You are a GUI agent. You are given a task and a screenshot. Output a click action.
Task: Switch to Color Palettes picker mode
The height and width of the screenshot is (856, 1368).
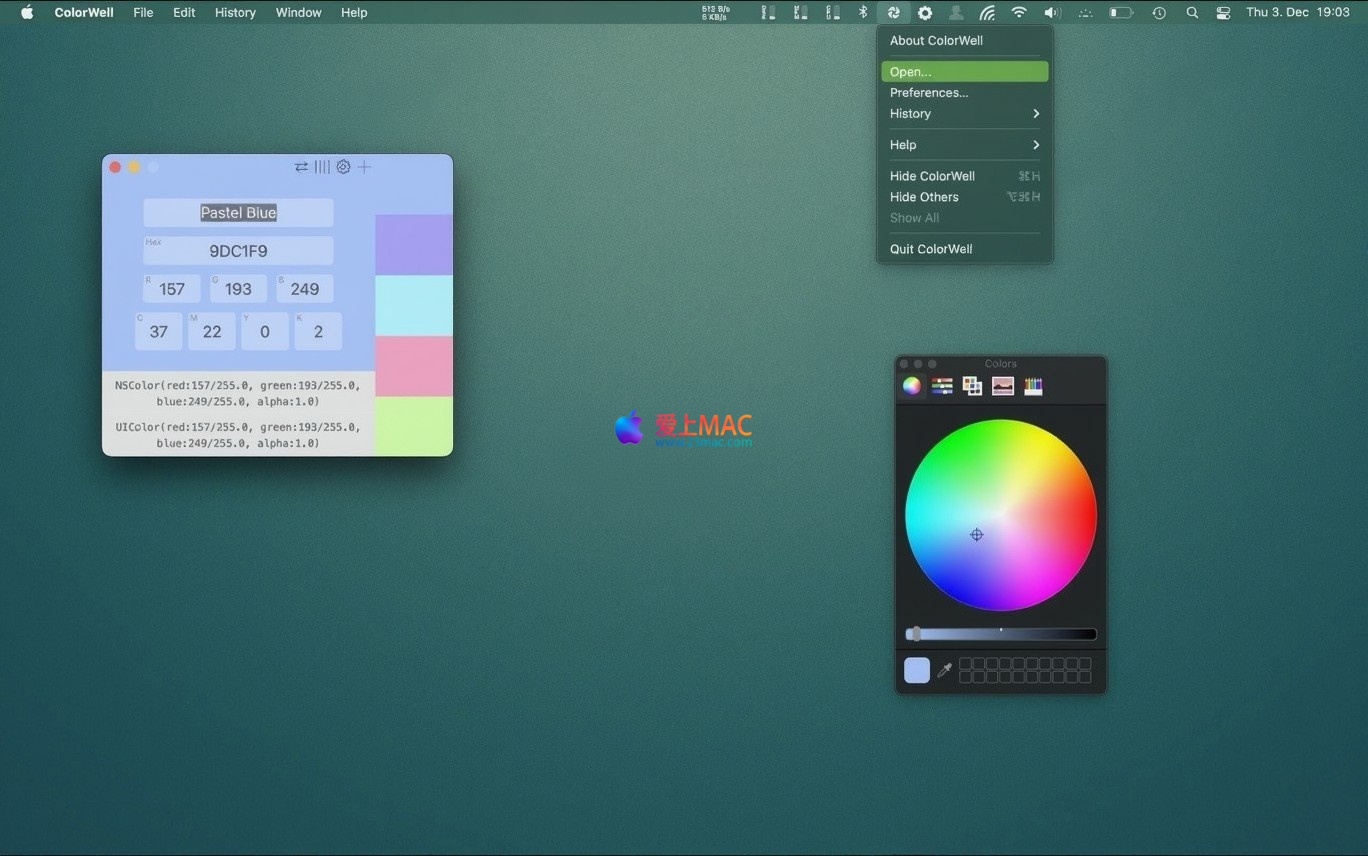(x=972, y=386)
